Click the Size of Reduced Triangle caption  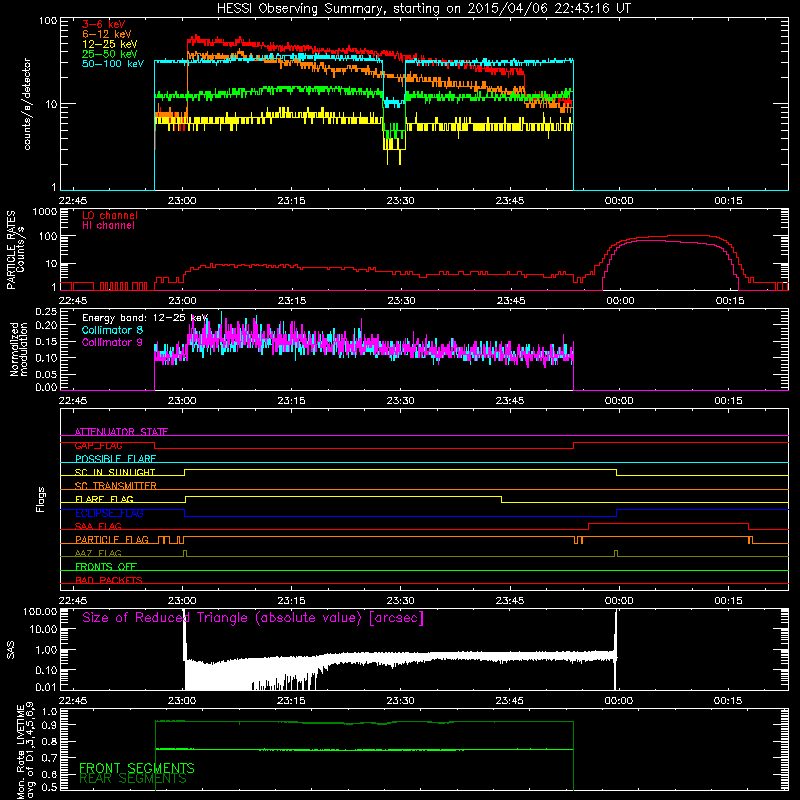click(253, 618)
